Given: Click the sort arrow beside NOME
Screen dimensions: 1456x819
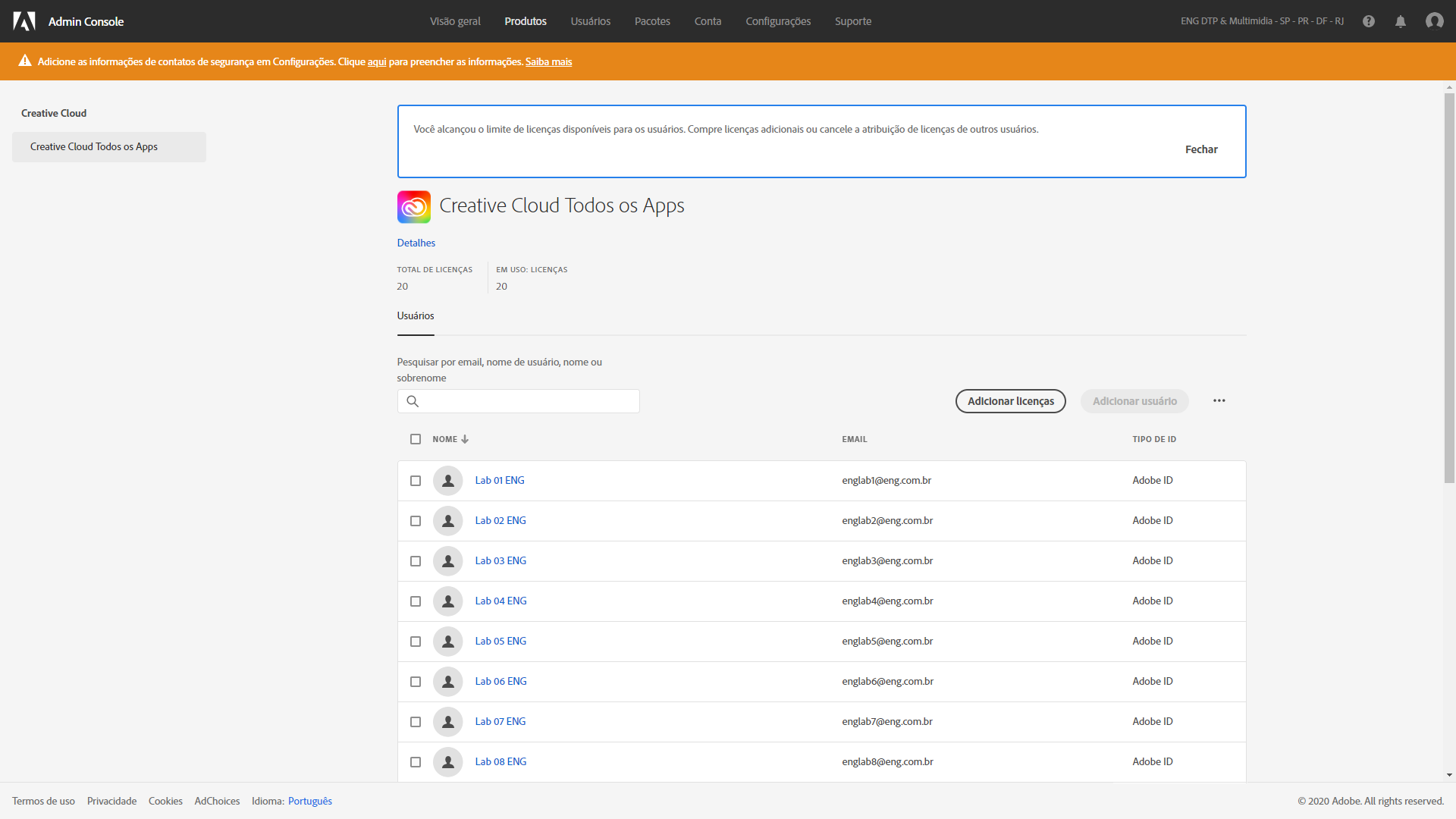Looking at the screenshot, I should coord(465,439).
